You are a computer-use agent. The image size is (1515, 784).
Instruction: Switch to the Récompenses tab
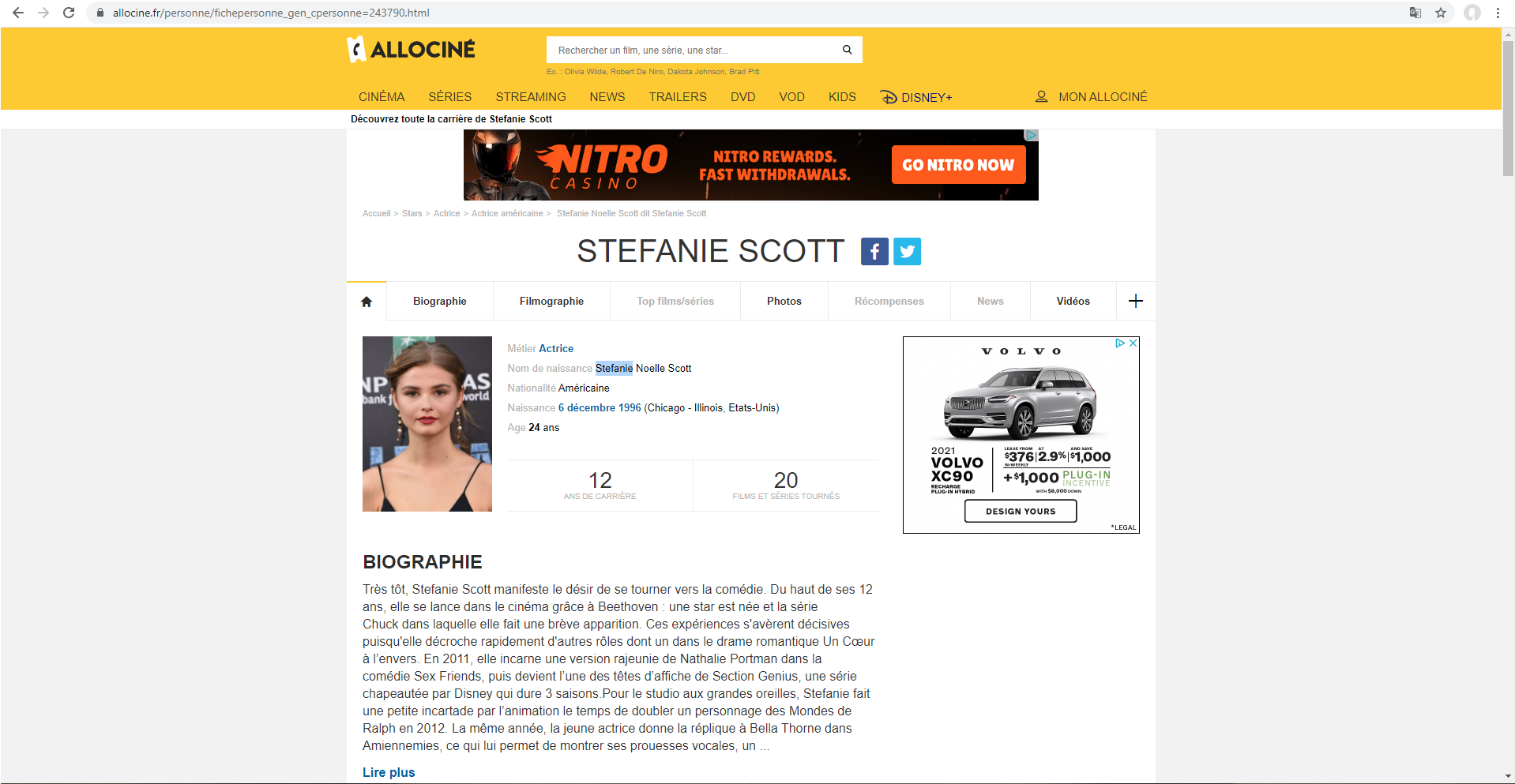click(x=889, y=301)
